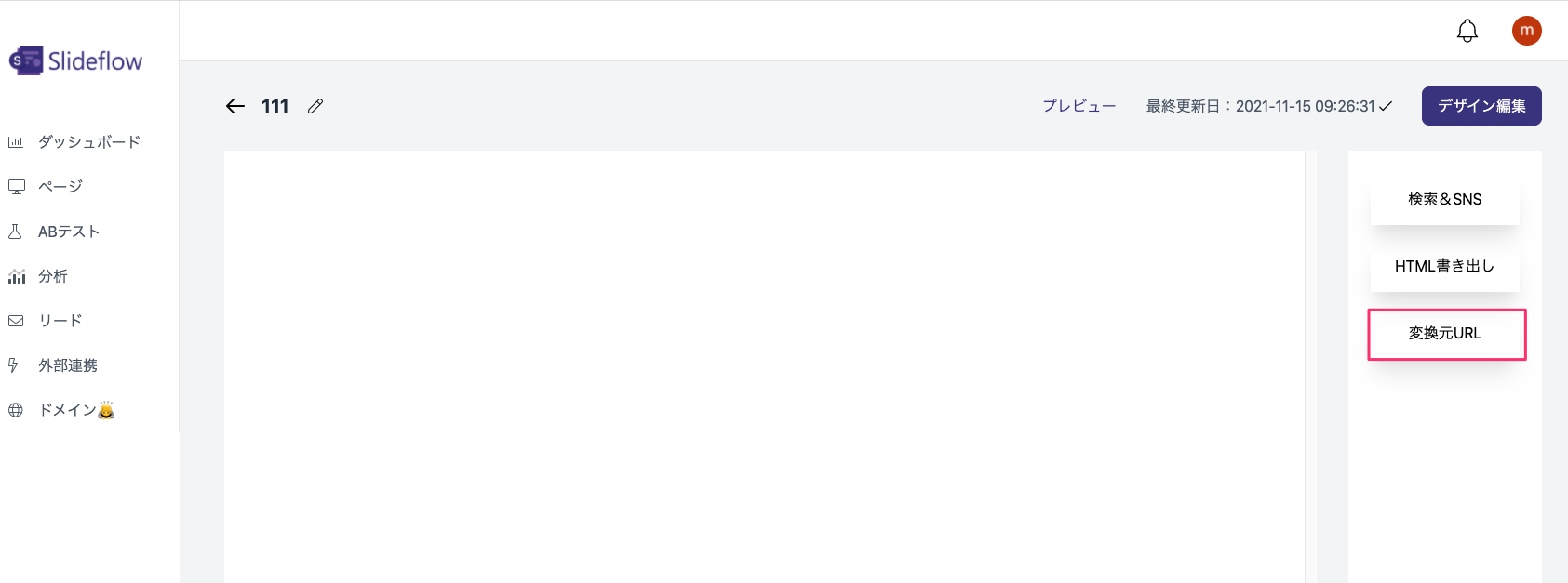Go back using the left arrow
This screenshot has width=1568, height=583.
(235, 106)
